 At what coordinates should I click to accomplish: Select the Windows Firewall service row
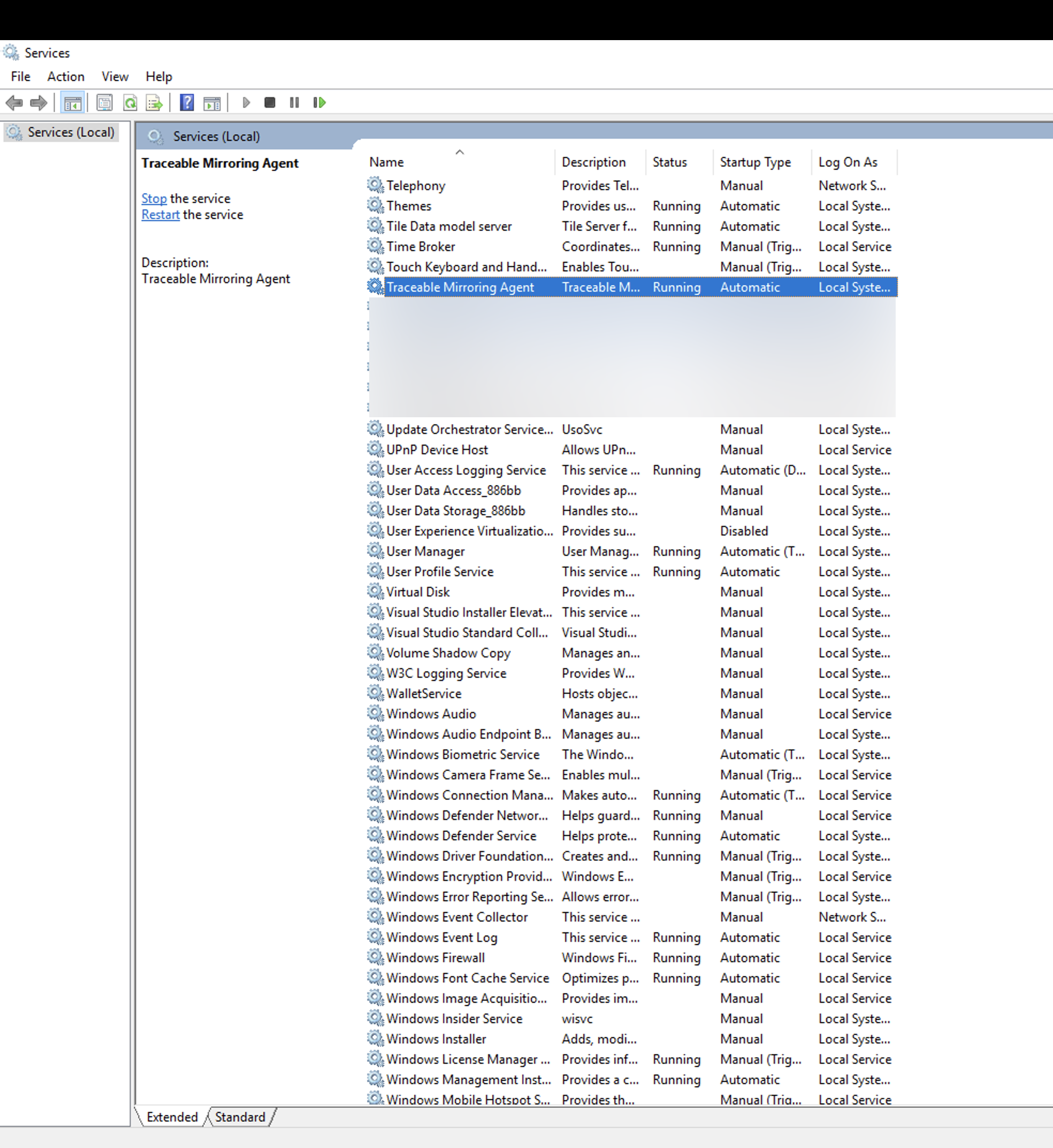631,958
